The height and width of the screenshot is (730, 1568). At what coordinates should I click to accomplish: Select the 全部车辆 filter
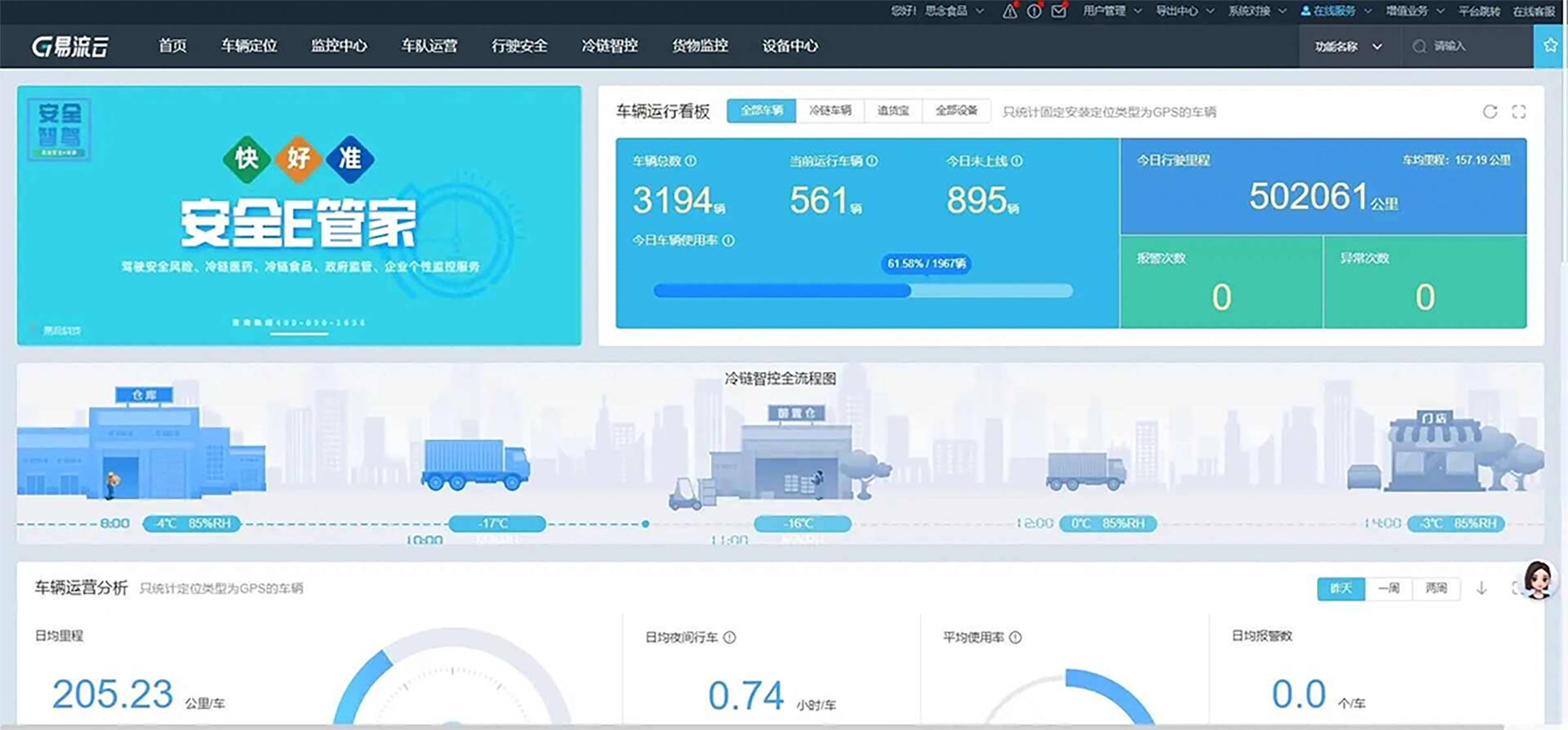point(761,111)
